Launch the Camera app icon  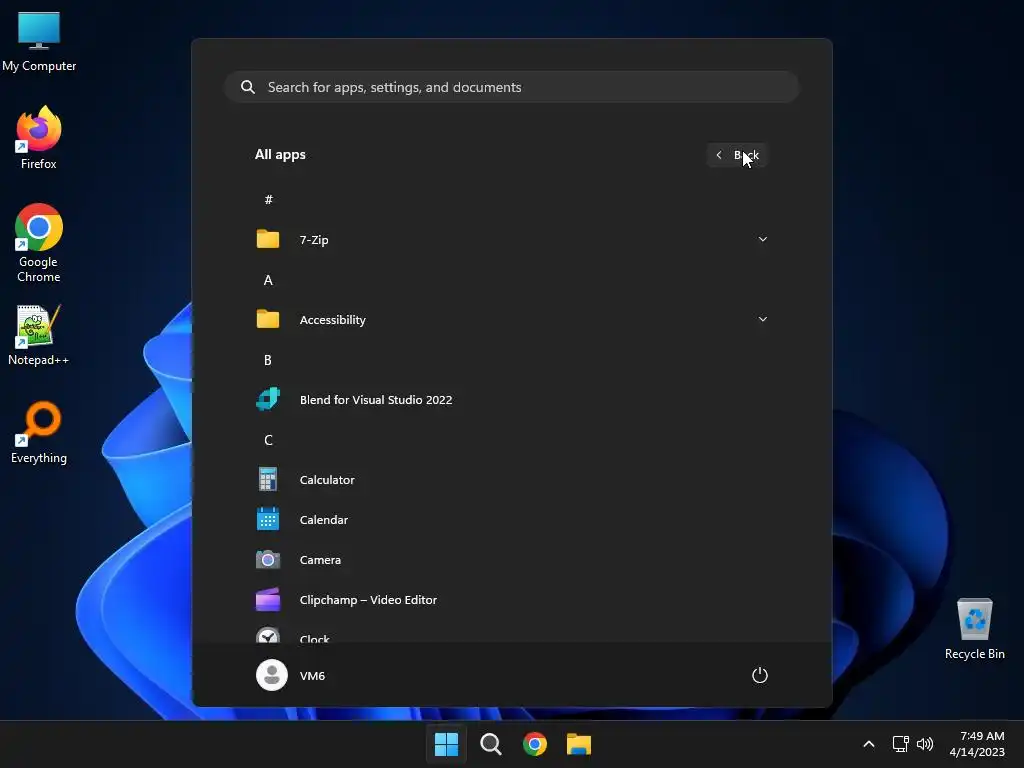click(x=268, y=560)
